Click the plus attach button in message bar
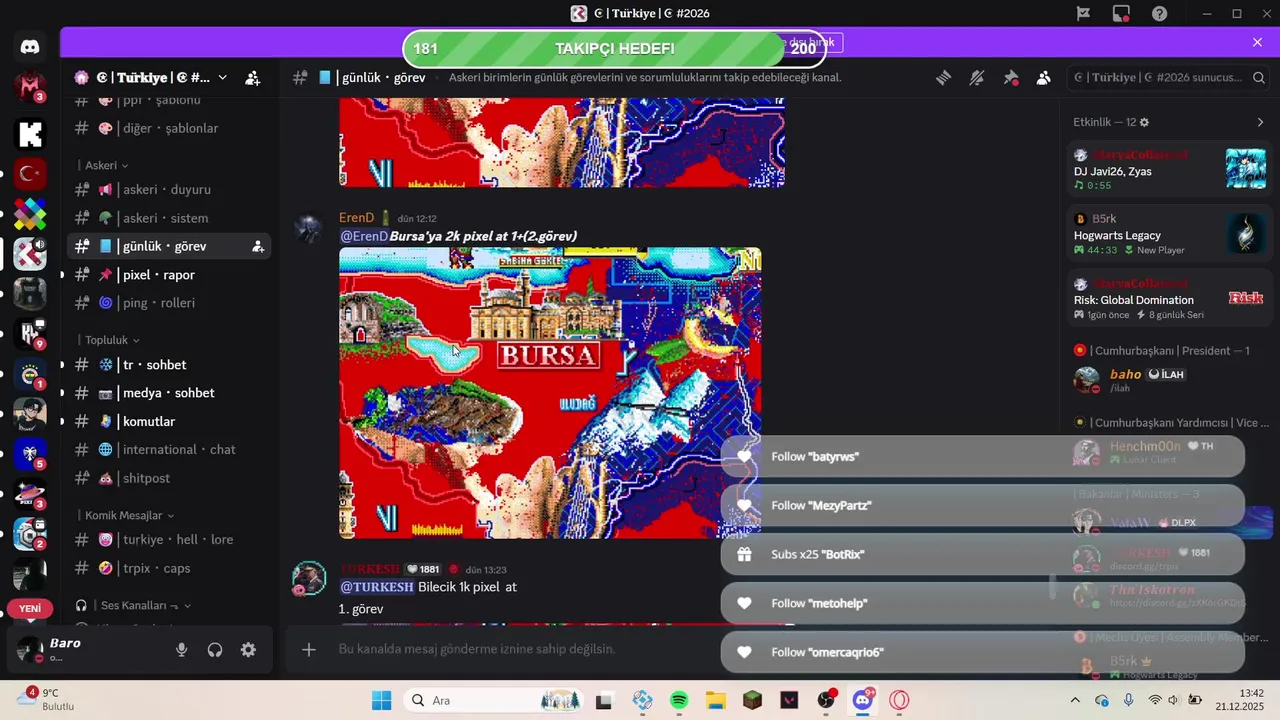This screenshot has height=720, width=1280. [x=309, y=649]
